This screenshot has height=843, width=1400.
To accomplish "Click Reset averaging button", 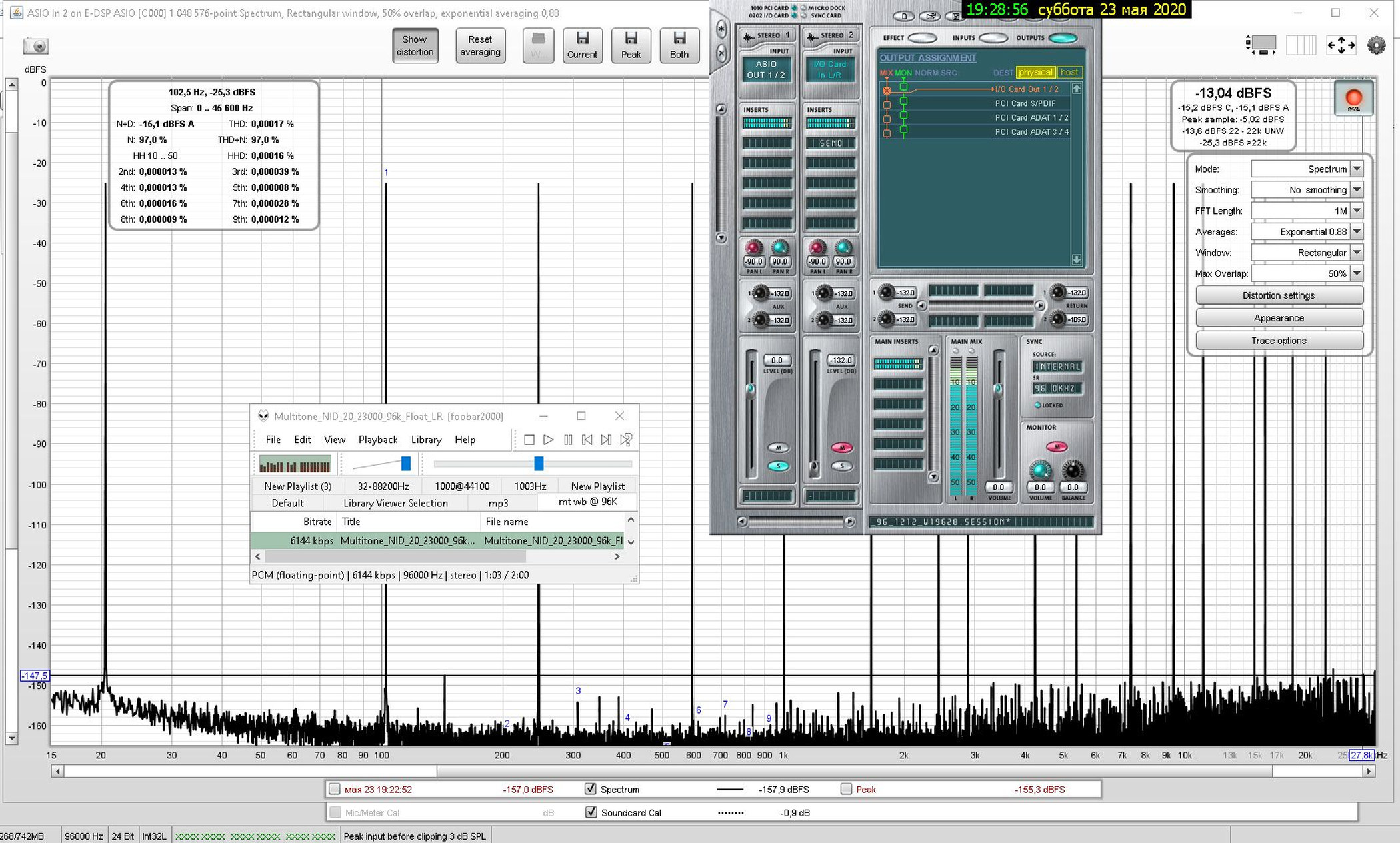I will 480,45.
